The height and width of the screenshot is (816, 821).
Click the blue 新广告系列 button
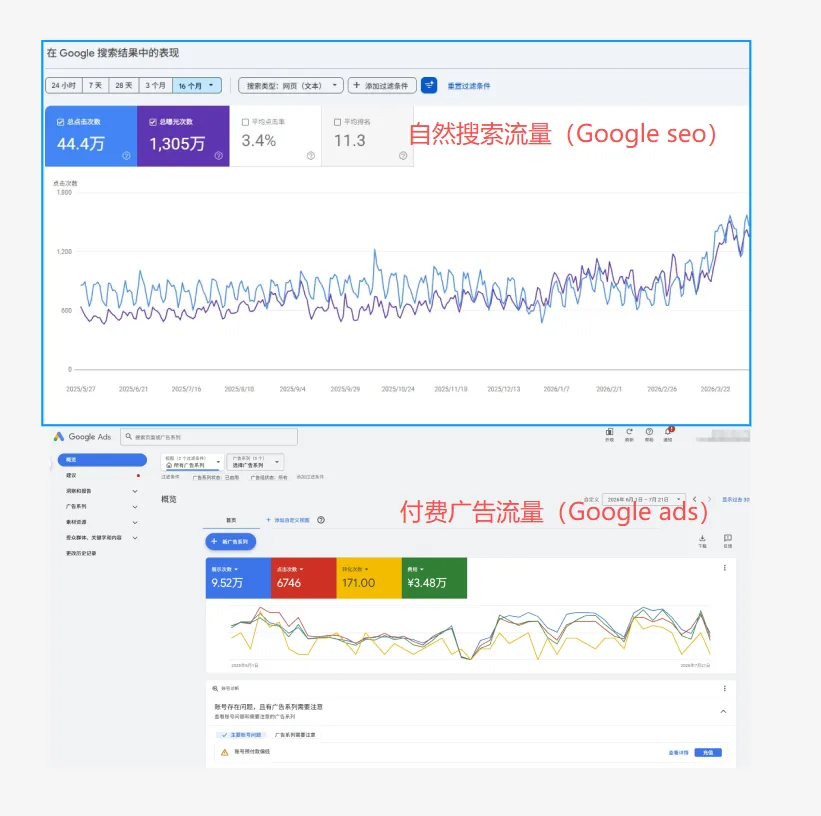[230, 542]
